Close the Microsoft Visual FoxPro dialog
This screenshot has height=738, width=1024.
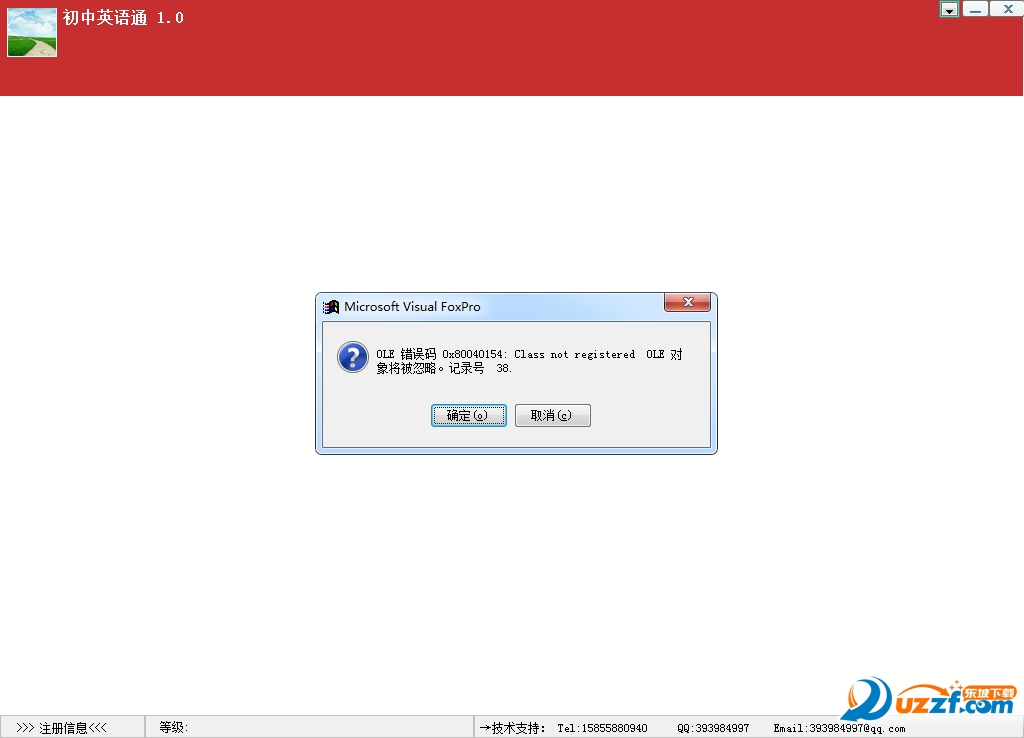pos(687,302)
